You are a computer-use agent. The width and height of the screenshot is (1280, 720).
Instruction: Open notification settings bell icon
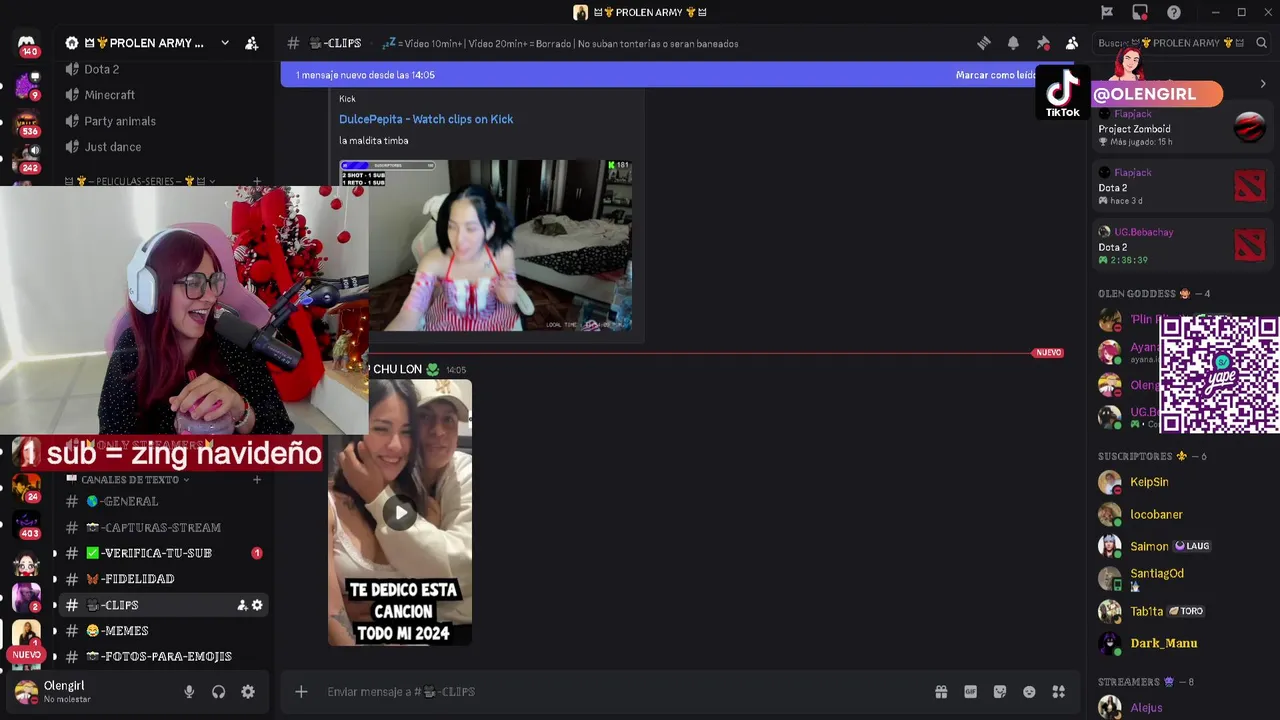pyautogui.click(x=1013, y=43)
